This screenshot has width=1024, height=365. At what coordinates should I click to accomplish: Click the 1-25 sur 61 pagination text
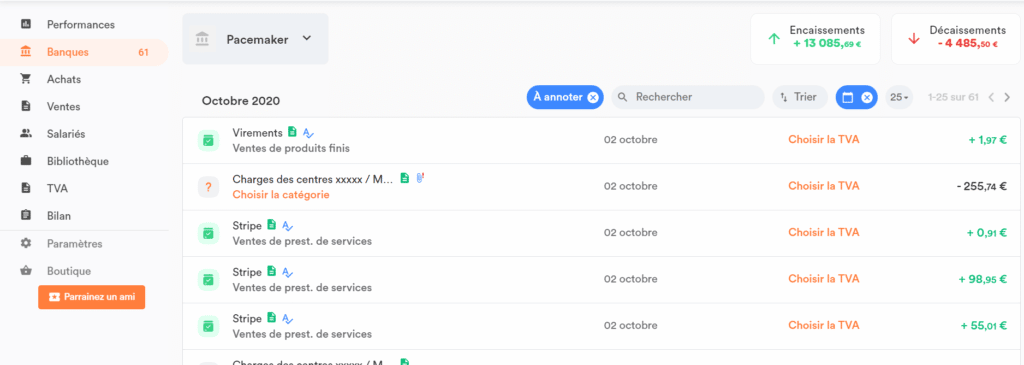[953, 97]
